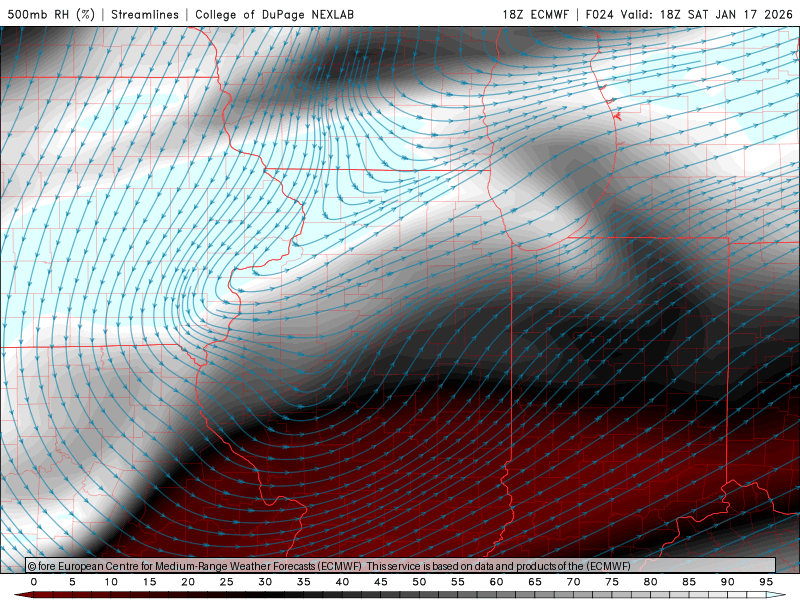Click legend value "75"
This screenshot has width=800, height=600.
(x=612, y=582)
